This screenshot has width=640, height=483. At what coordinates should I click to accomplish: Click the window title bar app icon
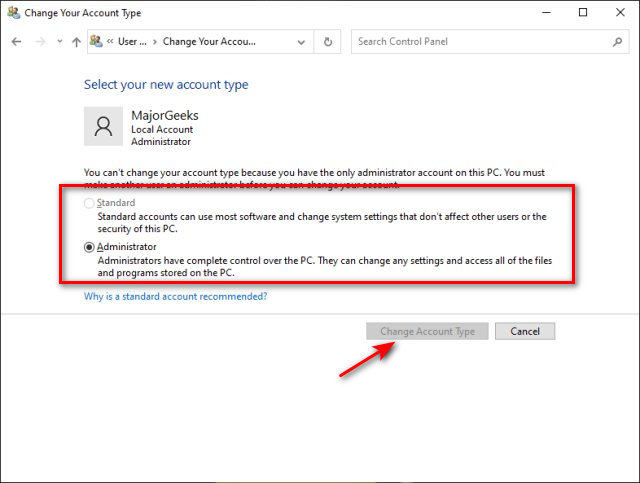click(12, 12)
